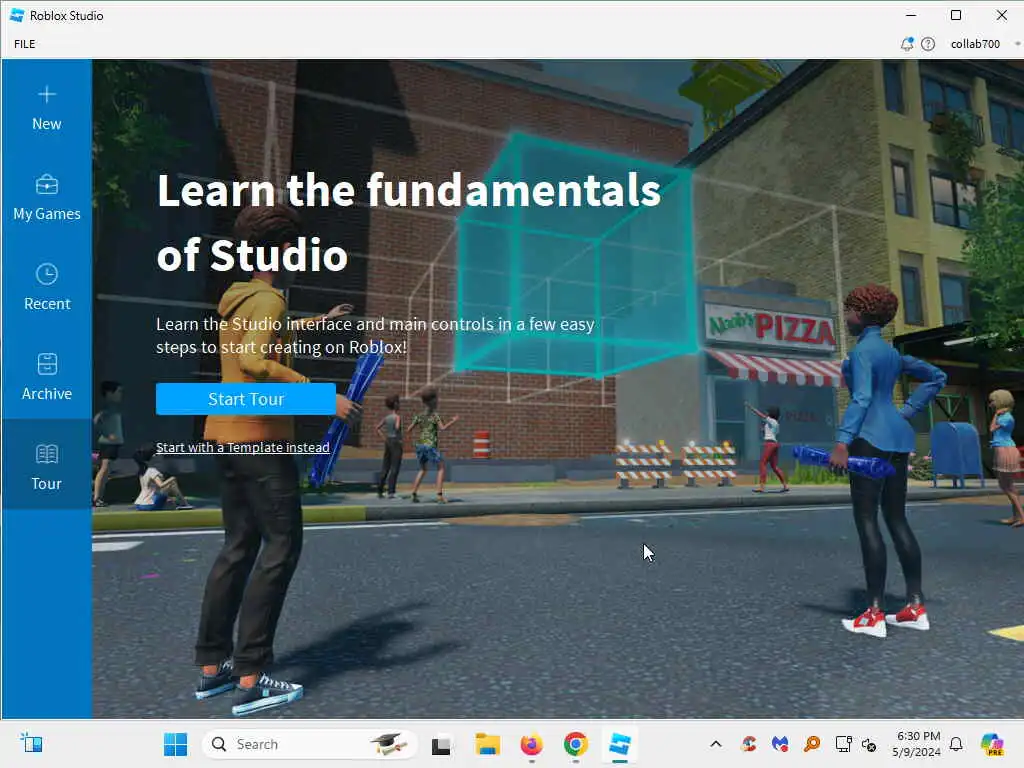The height and width of the screenshot is (768, 1024).
Task: Open the help question mark icon
Action: [928, 44]
